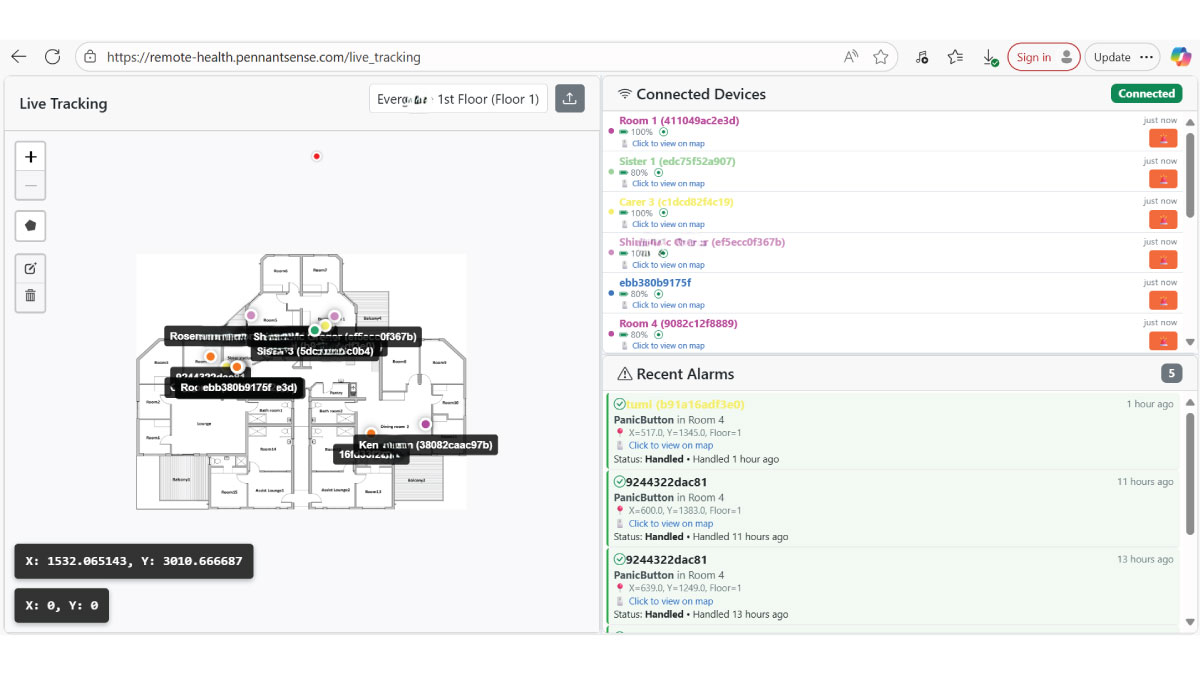Click the Update button in browser toolbar
This screenshot has height=675, width=1200.
[x=1111, y=57]
